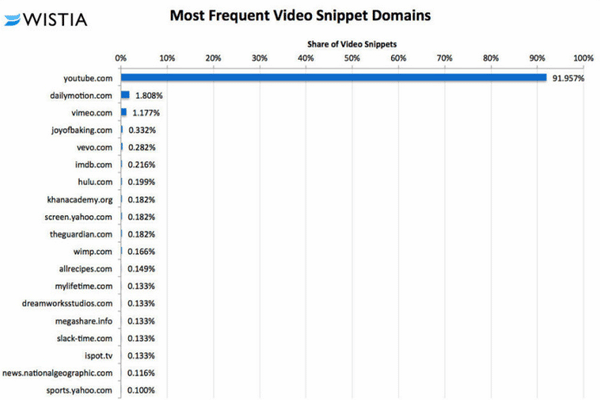Click the Wistia logo
This screenshot has width=600, height=400.
[46, 20]
